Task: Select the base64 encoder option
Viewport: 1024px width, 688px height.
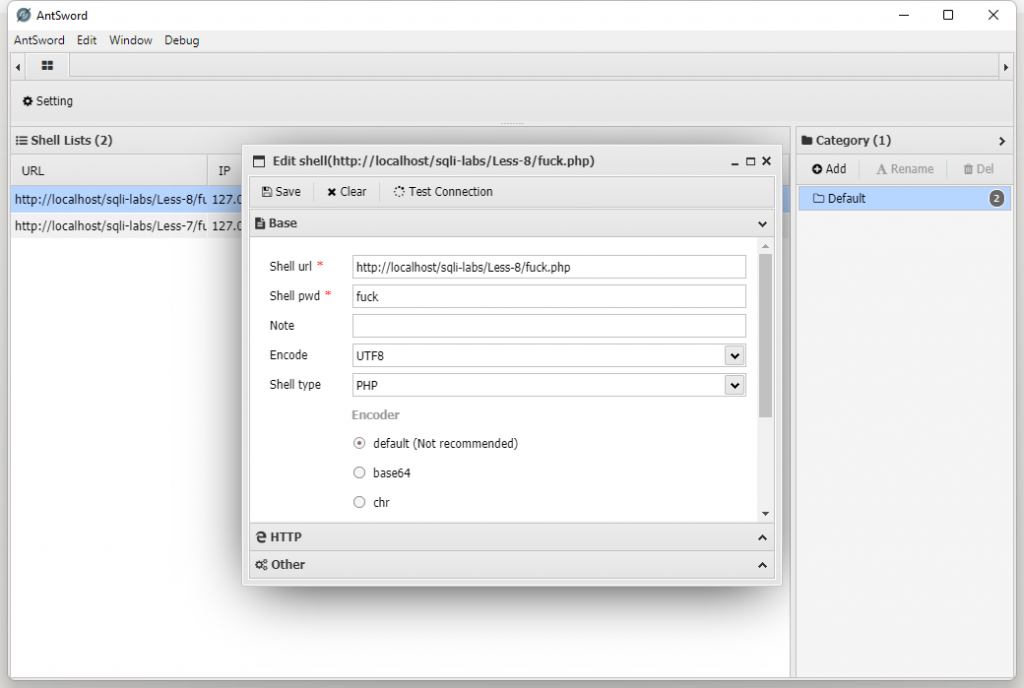Action: (x=360, y=473)
